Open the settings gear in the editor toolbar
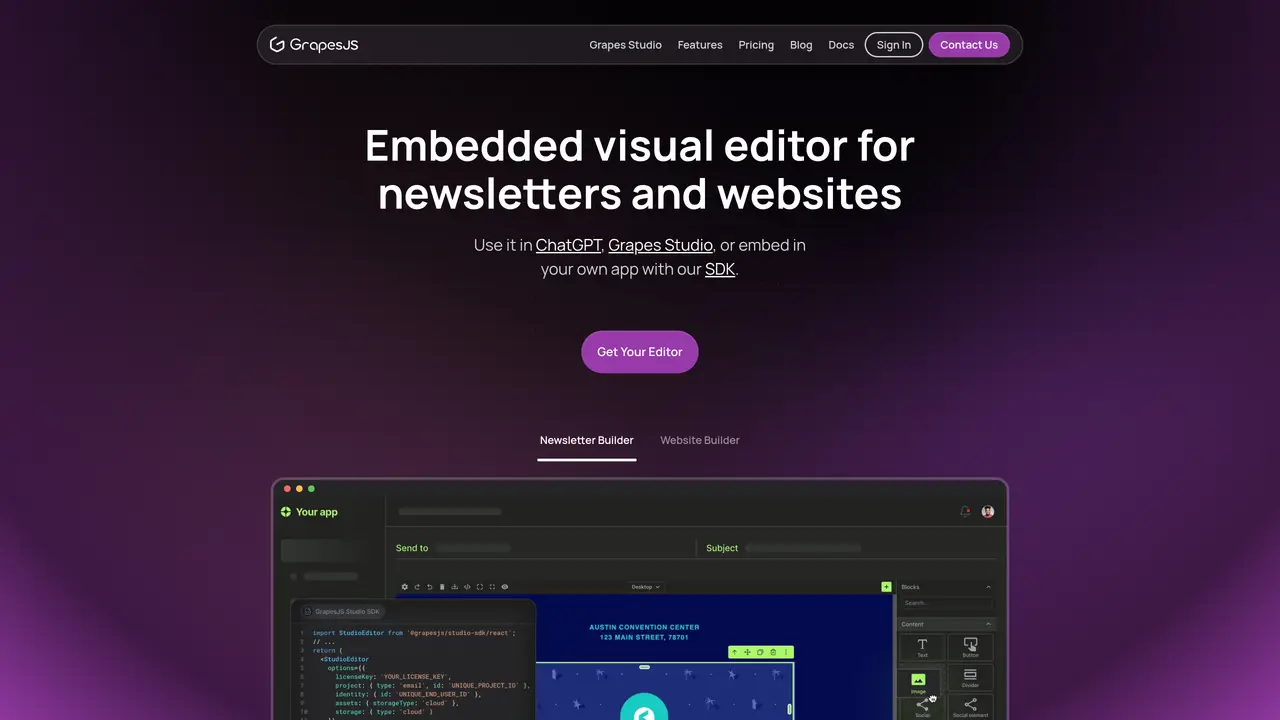 405,587
